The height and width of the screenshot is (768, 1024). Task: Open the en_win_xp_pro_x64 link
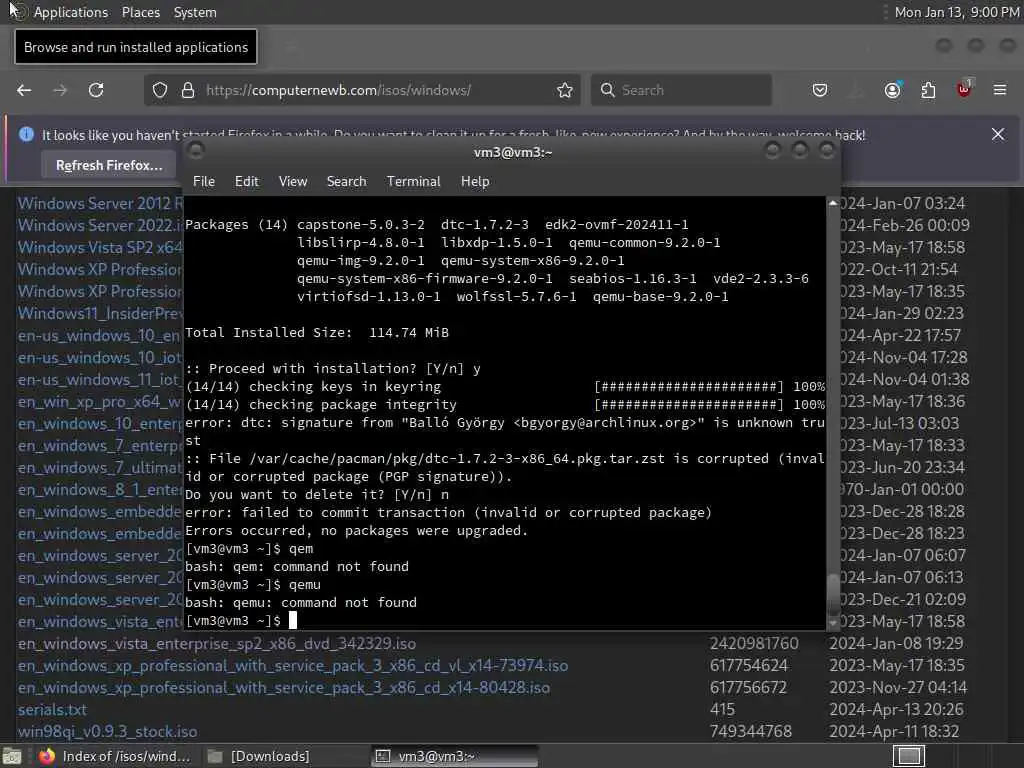tap(100, 402)
